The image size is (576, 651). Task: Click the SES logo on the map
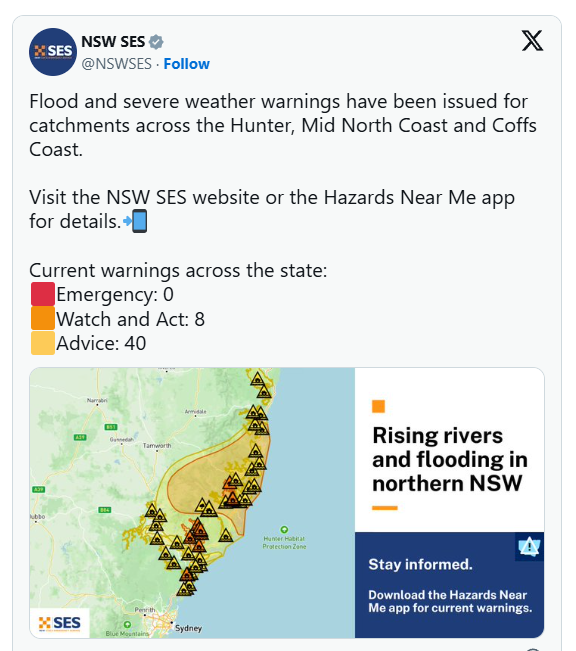click(x=60, y=623)
